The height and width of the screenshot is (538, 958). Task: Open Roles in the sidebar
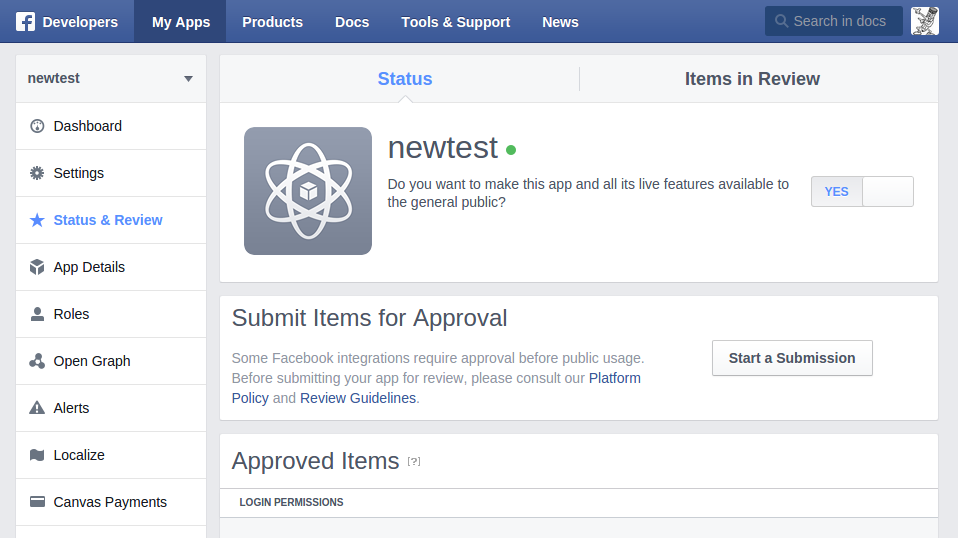point(111,314)
